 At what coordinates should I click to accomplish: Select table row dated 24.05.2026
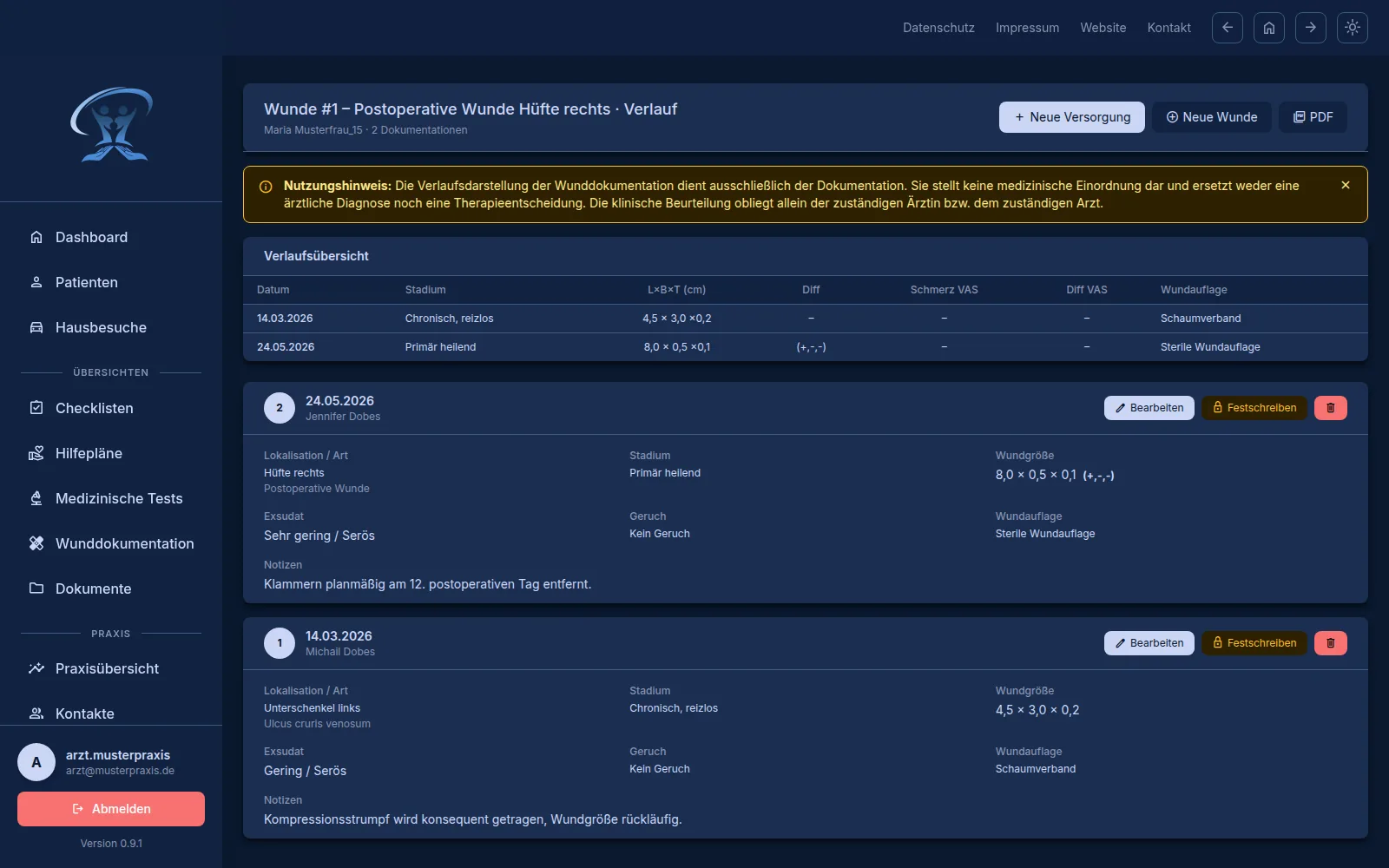(x=806, y=347)
